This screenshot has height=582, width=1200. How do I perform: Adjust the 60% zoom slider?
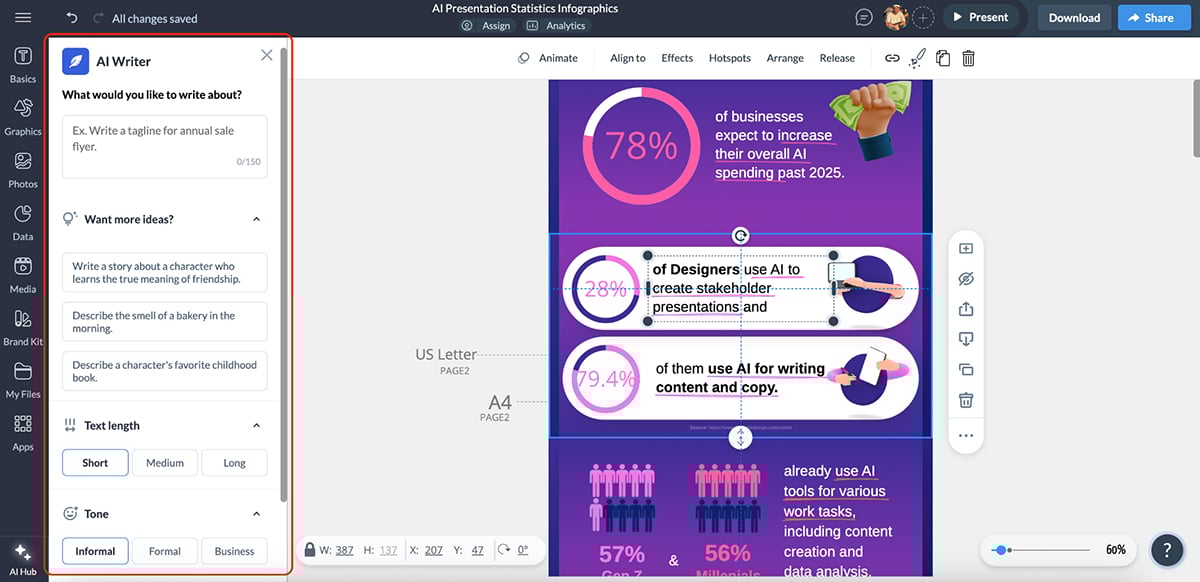1003,549
